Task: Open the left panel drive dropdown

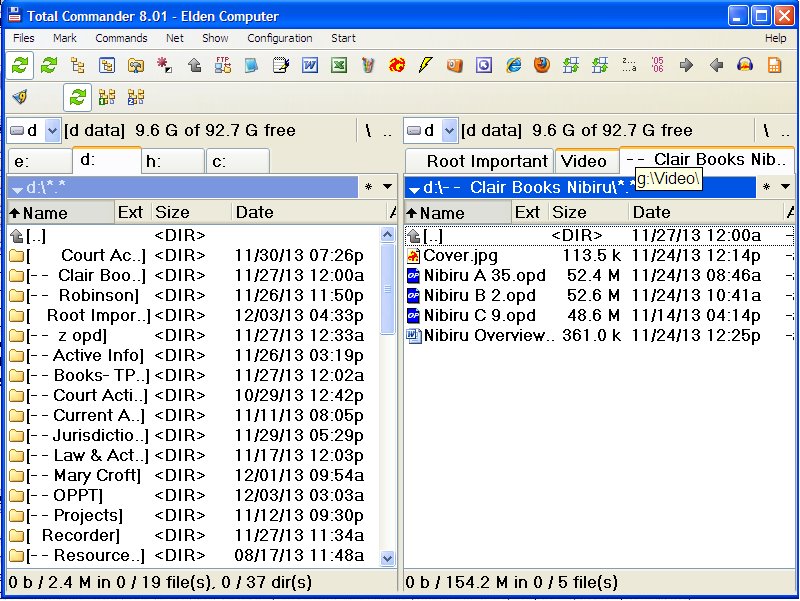Action: pyautogui.click(x=52, y=131)
